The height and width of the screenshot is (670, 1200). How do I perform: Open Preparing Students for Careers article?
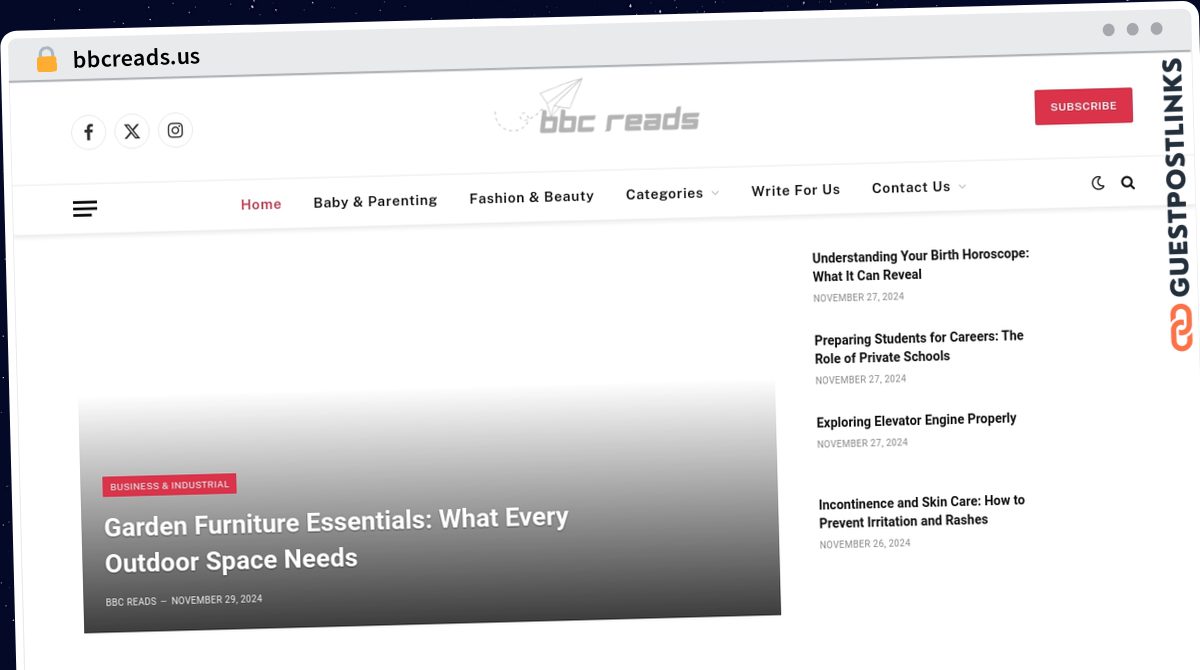(919, 347)
